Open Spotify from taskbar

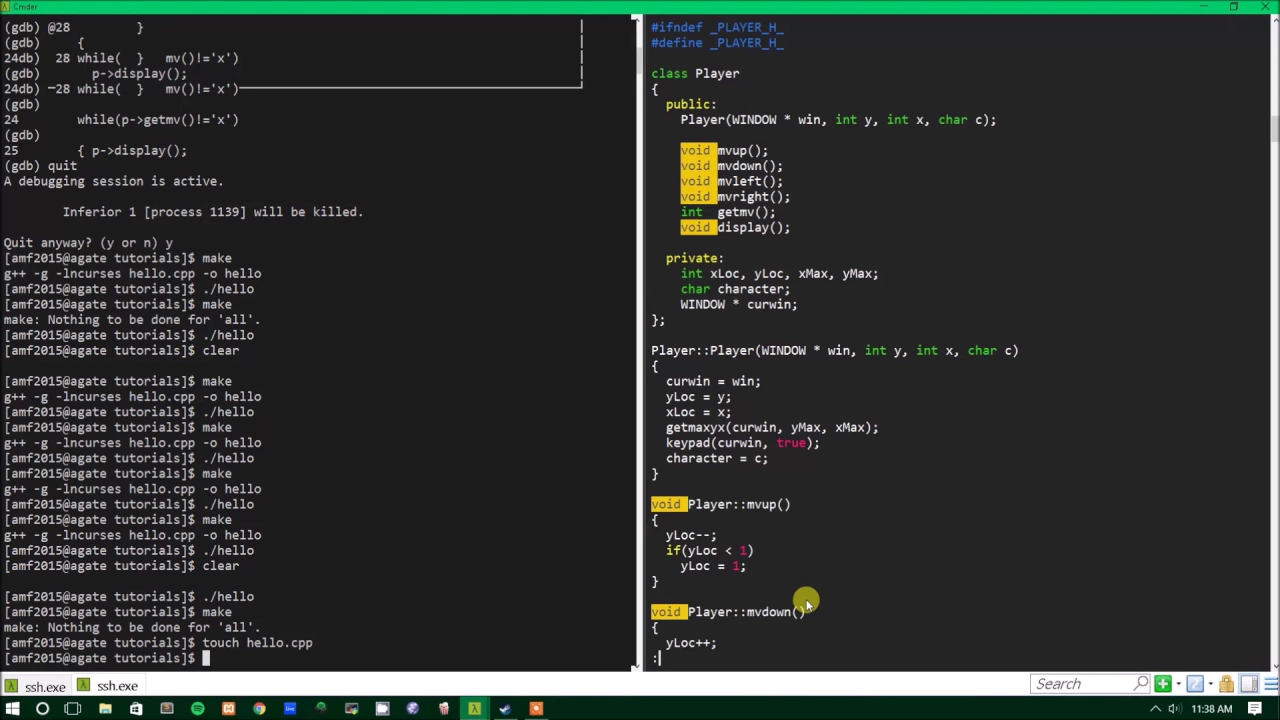[x=197, y=709]
